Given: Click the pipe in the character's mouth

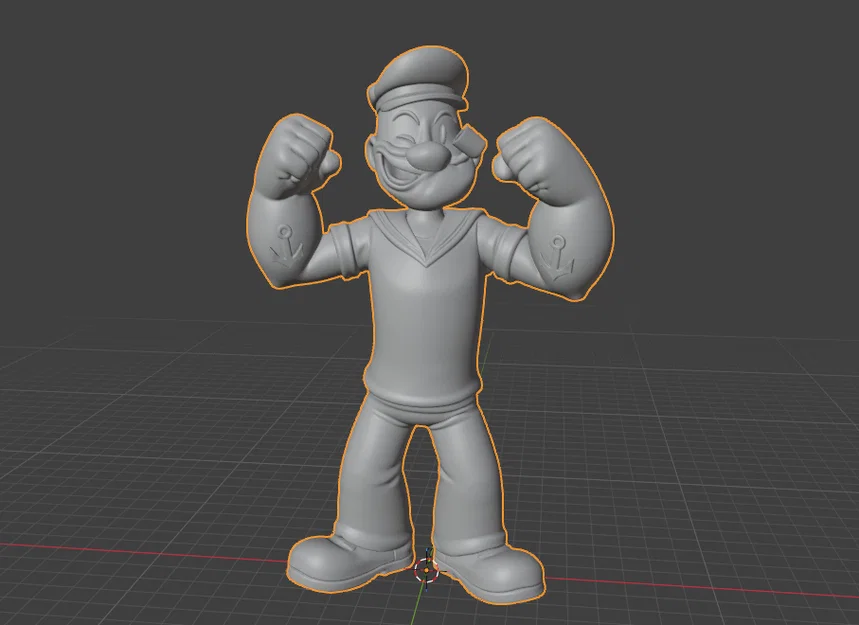Looking at the screenshot, I should coord(468,140).
